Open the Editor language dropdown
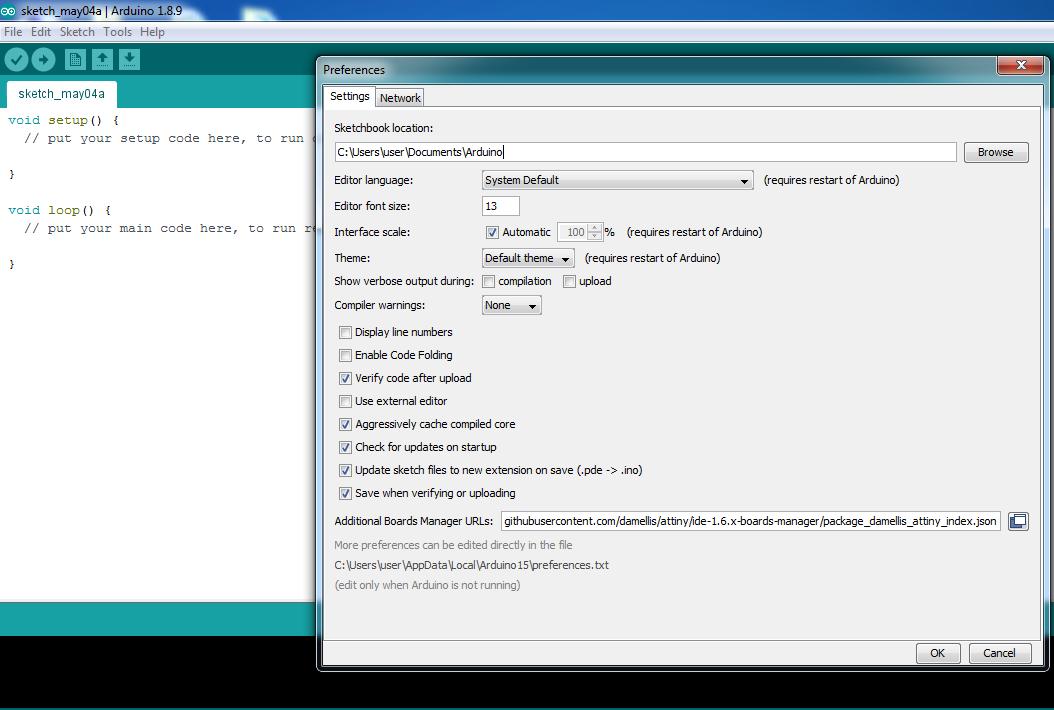Image resolution: width=1054 pixels, height=710 pixels. (617, 180)
